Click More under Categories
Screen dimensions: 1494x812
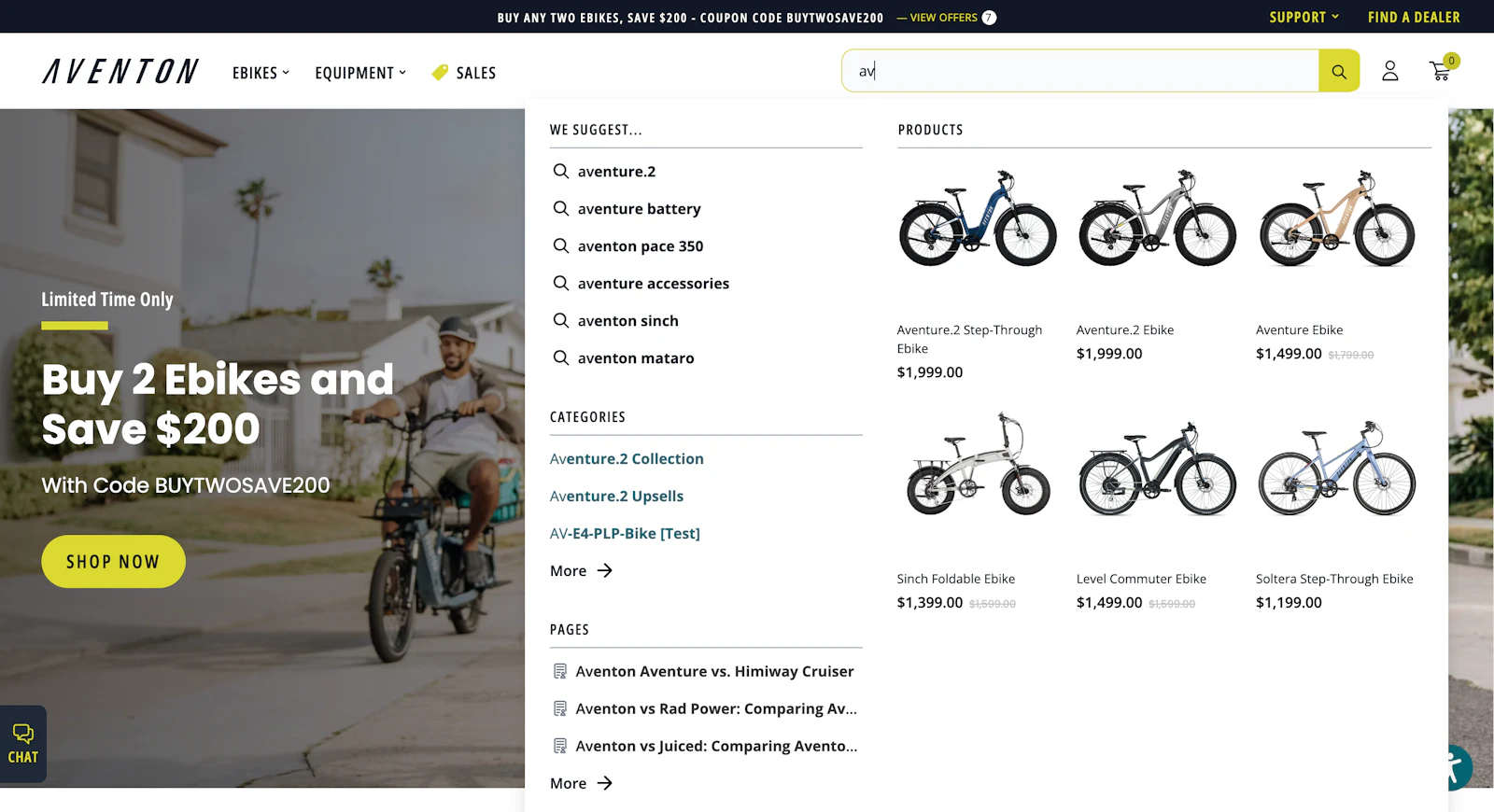581,571
